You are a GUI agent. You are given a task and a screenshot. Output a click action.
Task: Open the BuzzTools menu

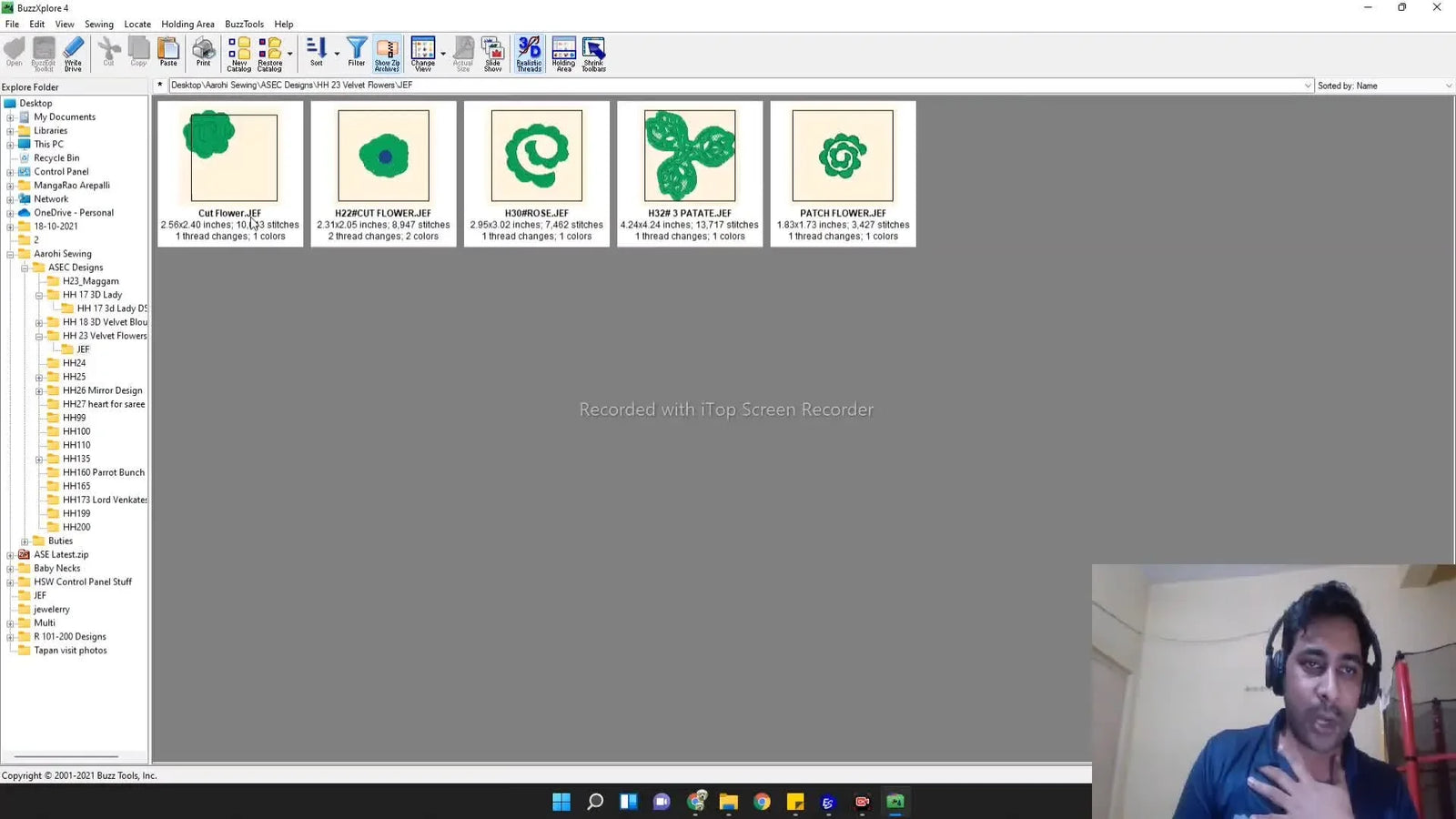(x=244, y=24)
